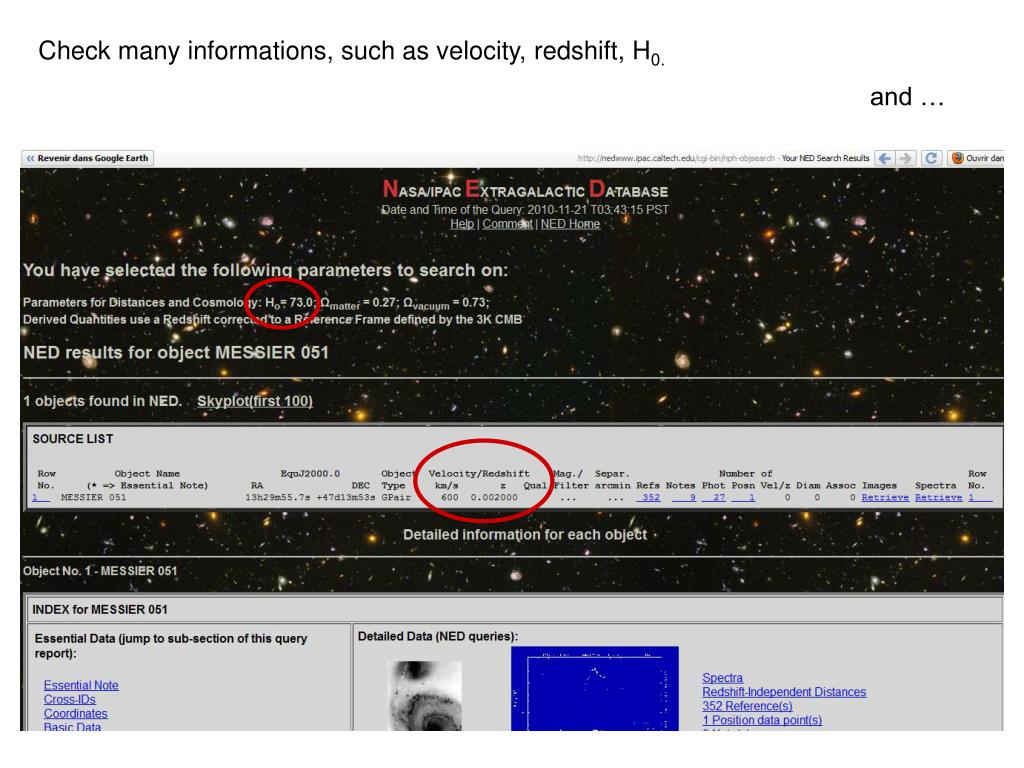Select the object name MESSIER 051 in the table
1024x768 pixels.
point(93,498)
